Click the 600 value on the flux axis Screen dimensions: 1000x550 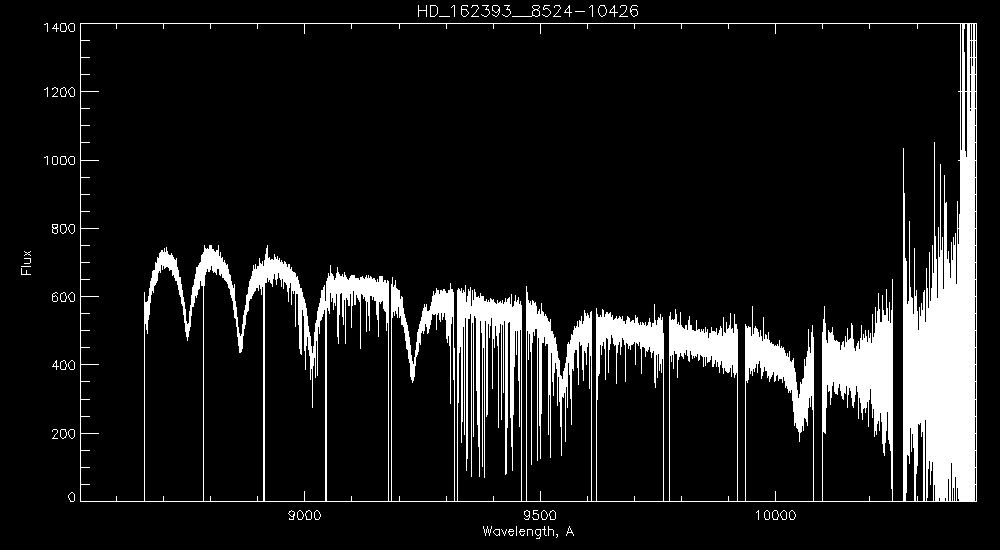pyautogui.click(x=63, y=297)
